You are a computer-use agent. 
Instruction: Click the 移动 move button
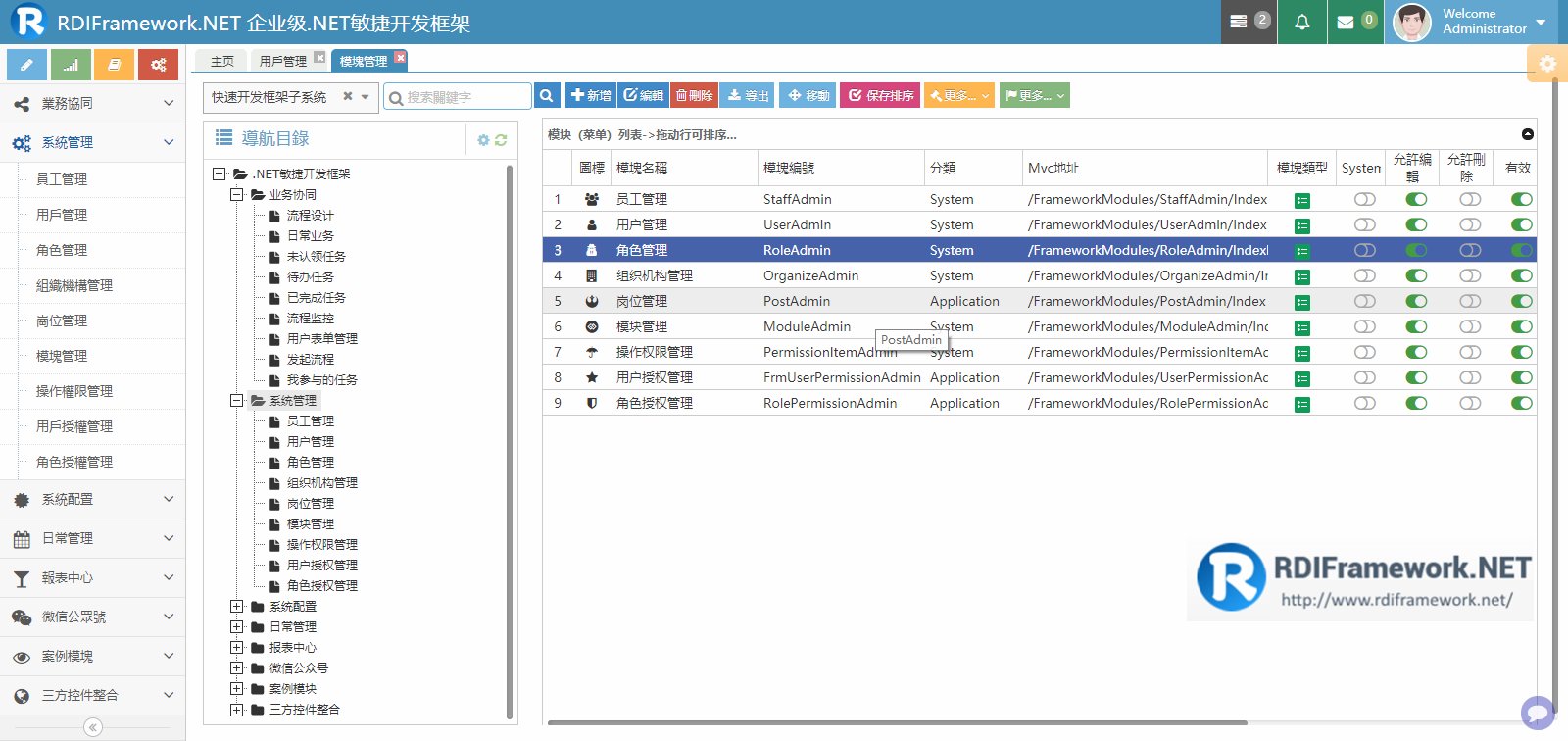(x=808, y=95)
